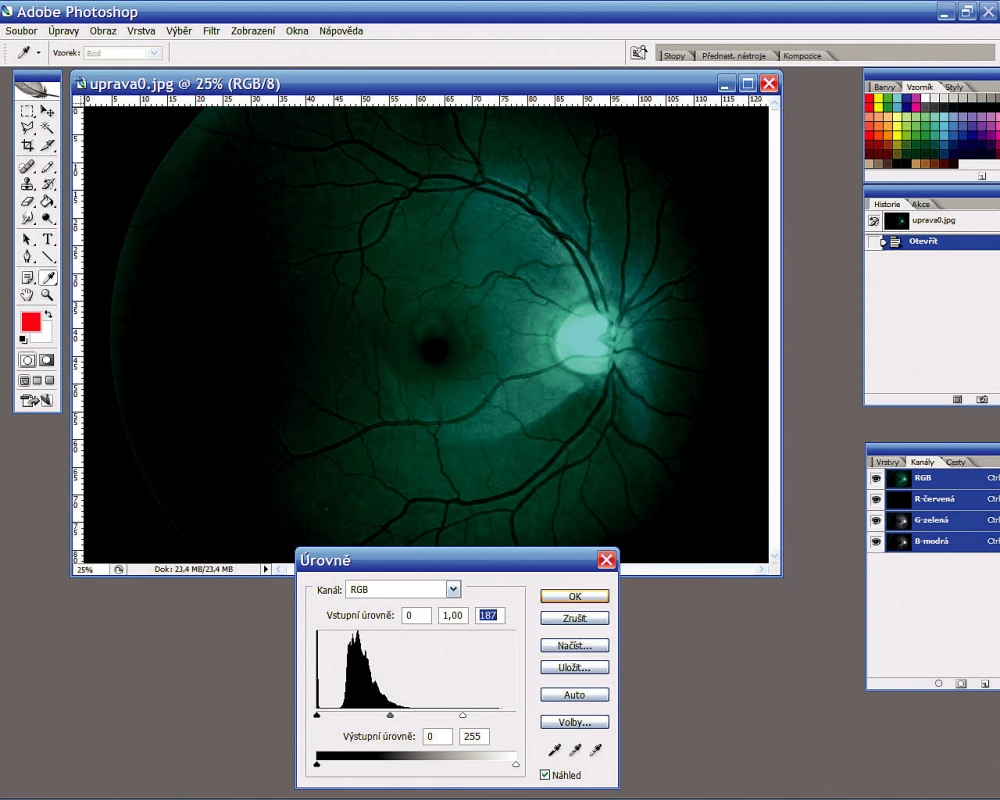
Task: Select the Zoom magnifier tool
Action: (47, 295)
